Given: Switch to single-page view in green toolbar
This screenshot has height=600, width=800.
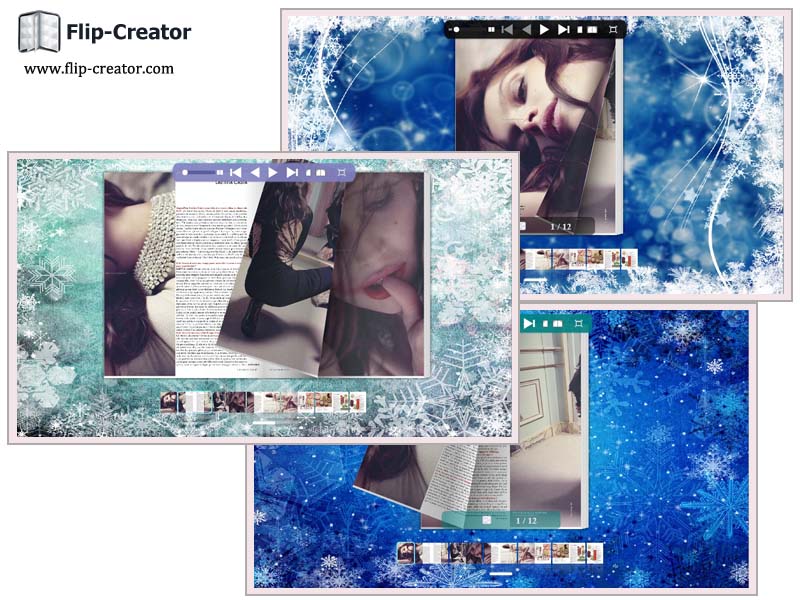Looking at the screenshot, I should pyautogui.click(x=545, y=324).
